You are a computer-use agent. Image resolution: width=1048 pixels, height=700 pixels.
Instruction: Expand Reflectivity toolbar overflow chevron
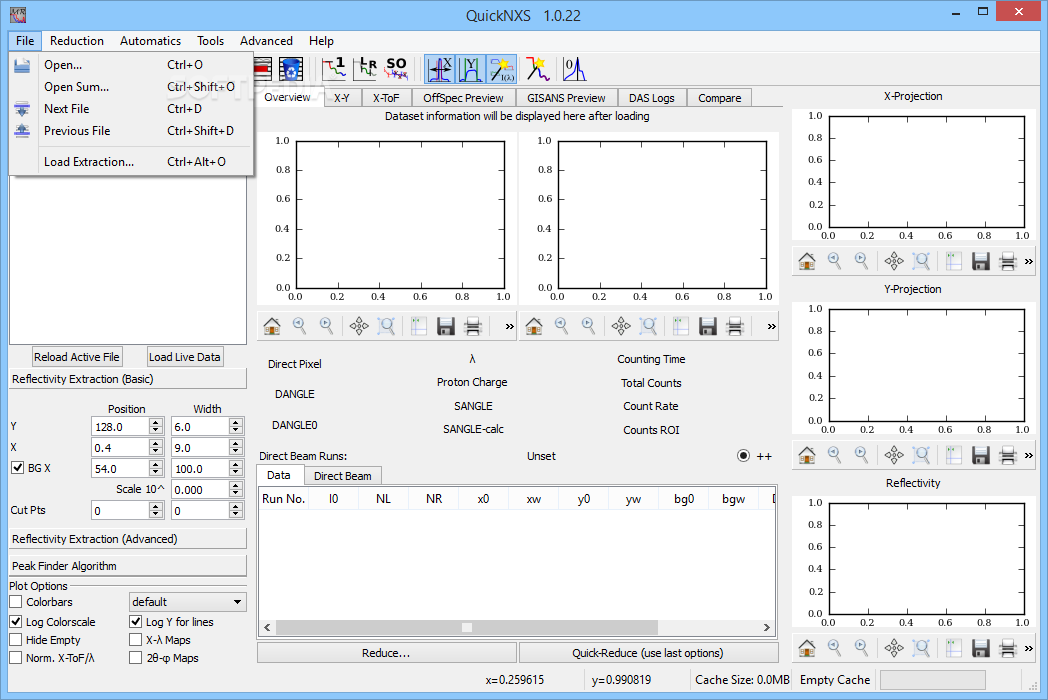point(1029,647)
